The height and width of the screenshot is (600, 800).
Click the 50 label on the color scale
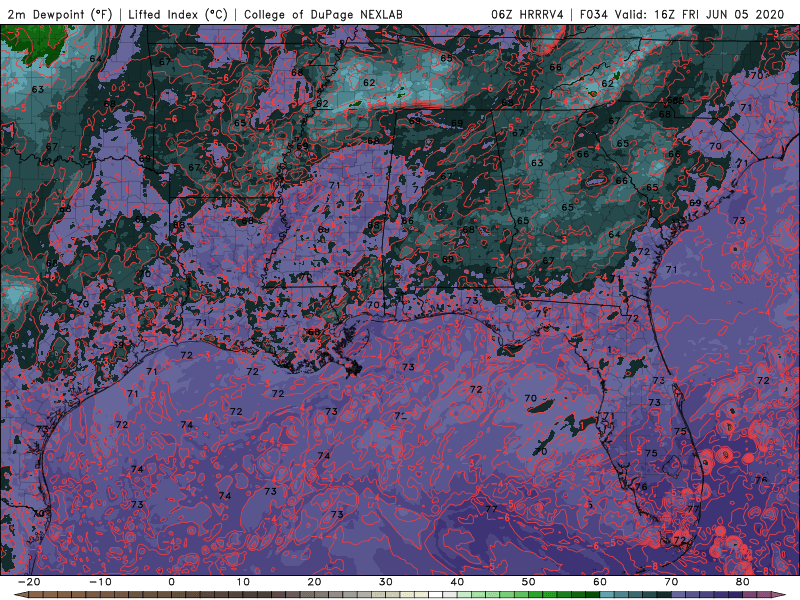(529, 582)
